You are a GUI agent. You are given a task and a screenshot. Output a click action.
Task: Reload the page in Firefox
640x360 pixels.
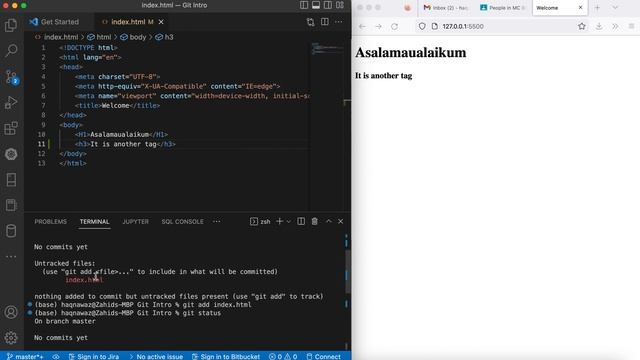point(394,27)
